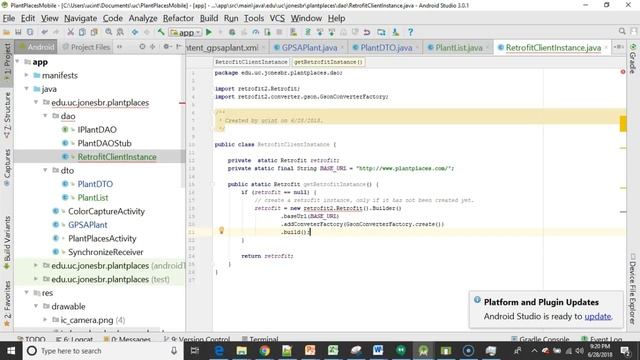Collapse the app module tree node
This screenshot has height=360, width=640.
click(18, 62)
